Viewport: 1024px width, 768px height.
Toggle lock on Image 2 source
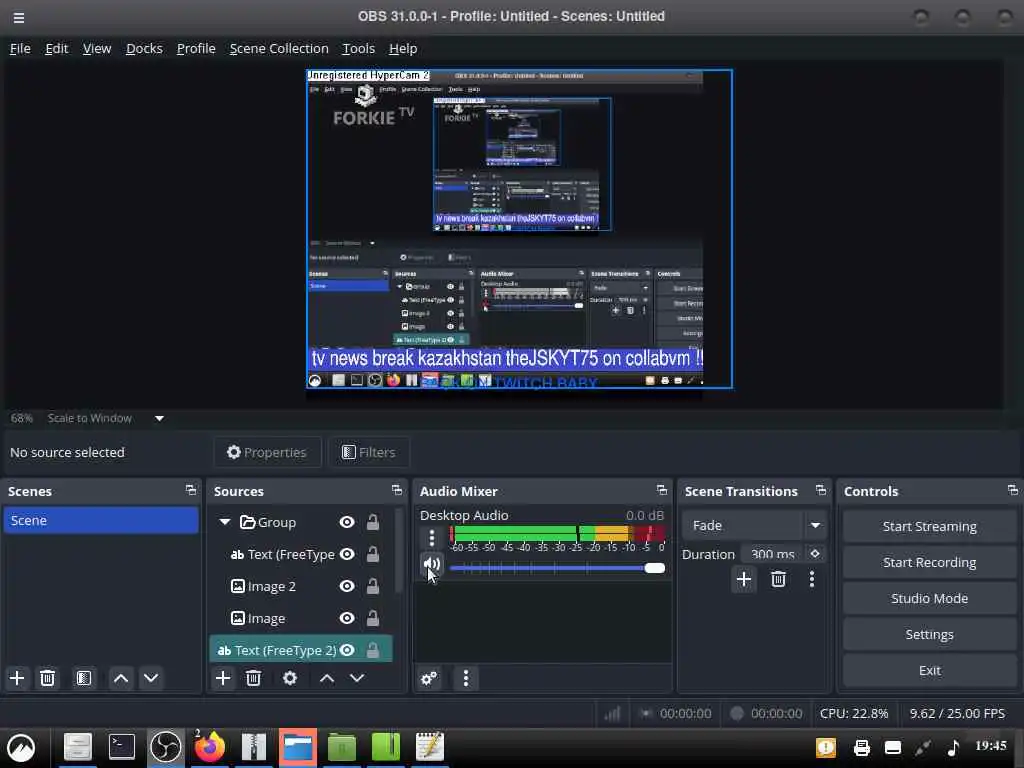(x=372, y=586)
